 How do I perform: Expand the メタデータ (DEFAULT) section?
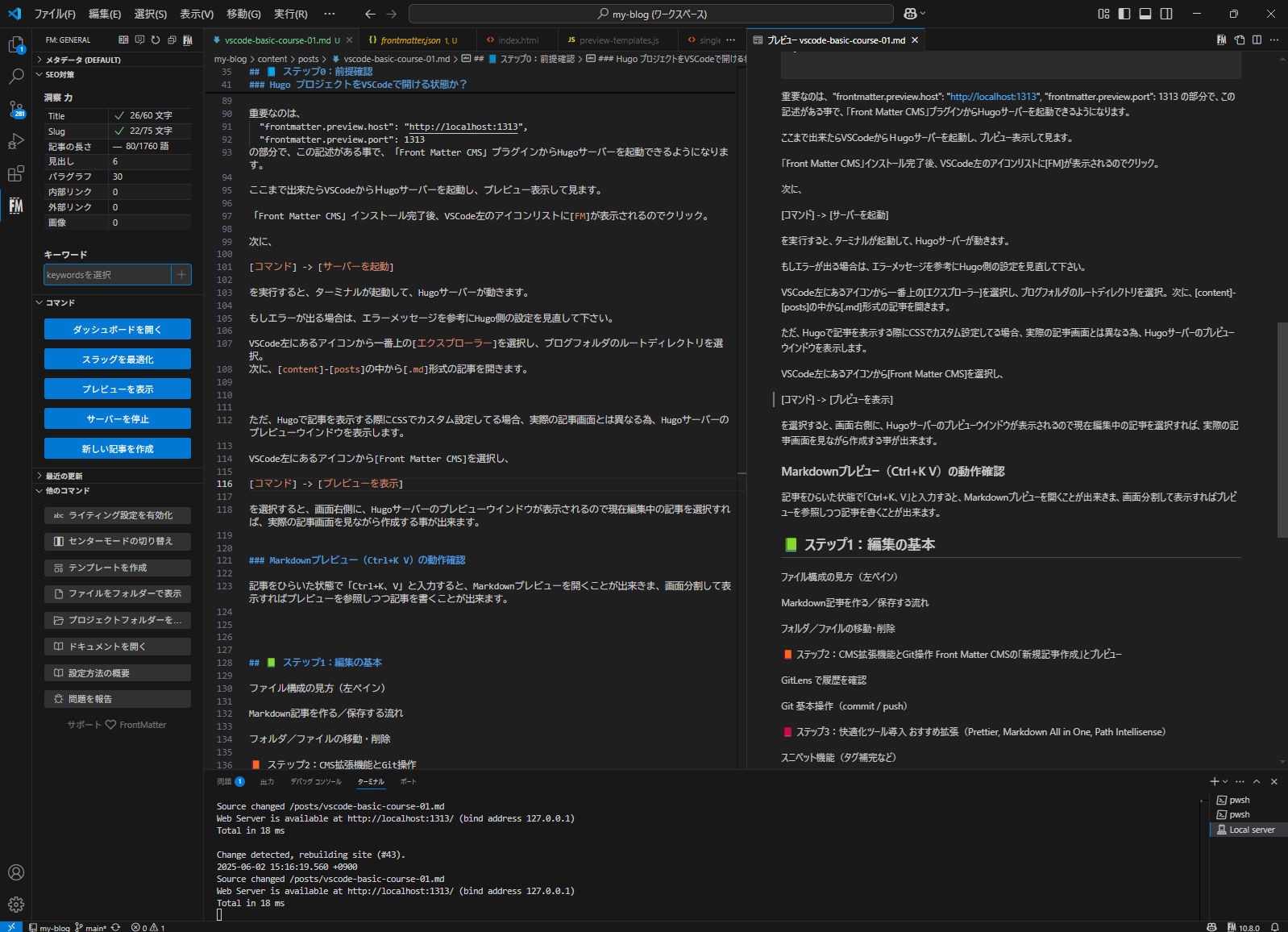83,60
